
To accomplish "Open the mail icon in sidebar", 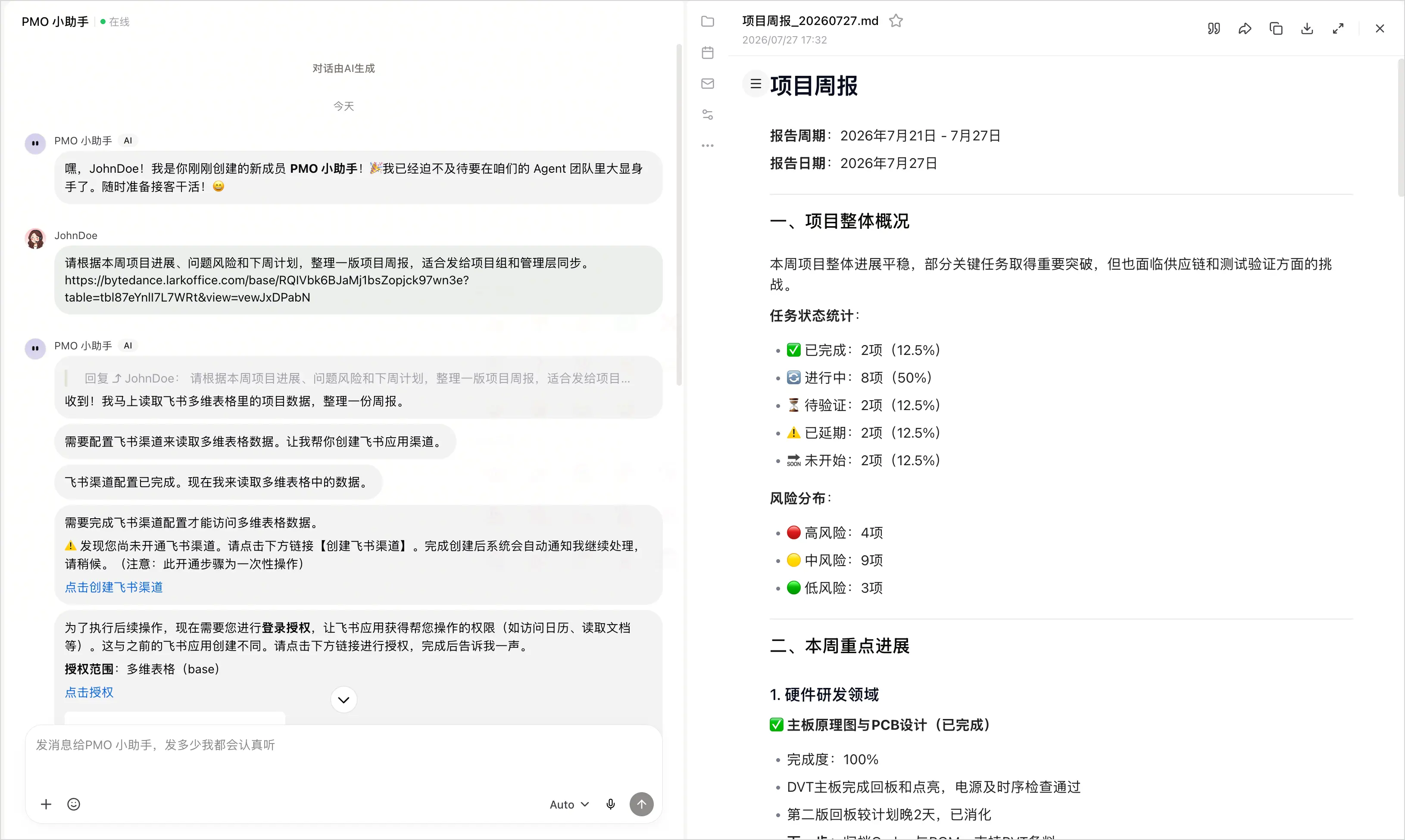I will click(x=707, y=84).
